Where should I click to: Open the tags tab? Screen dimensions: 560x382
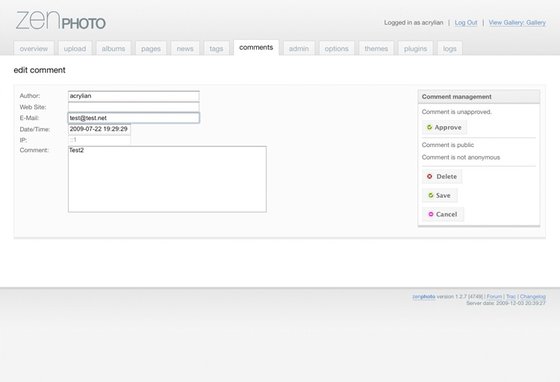point(216,49)
